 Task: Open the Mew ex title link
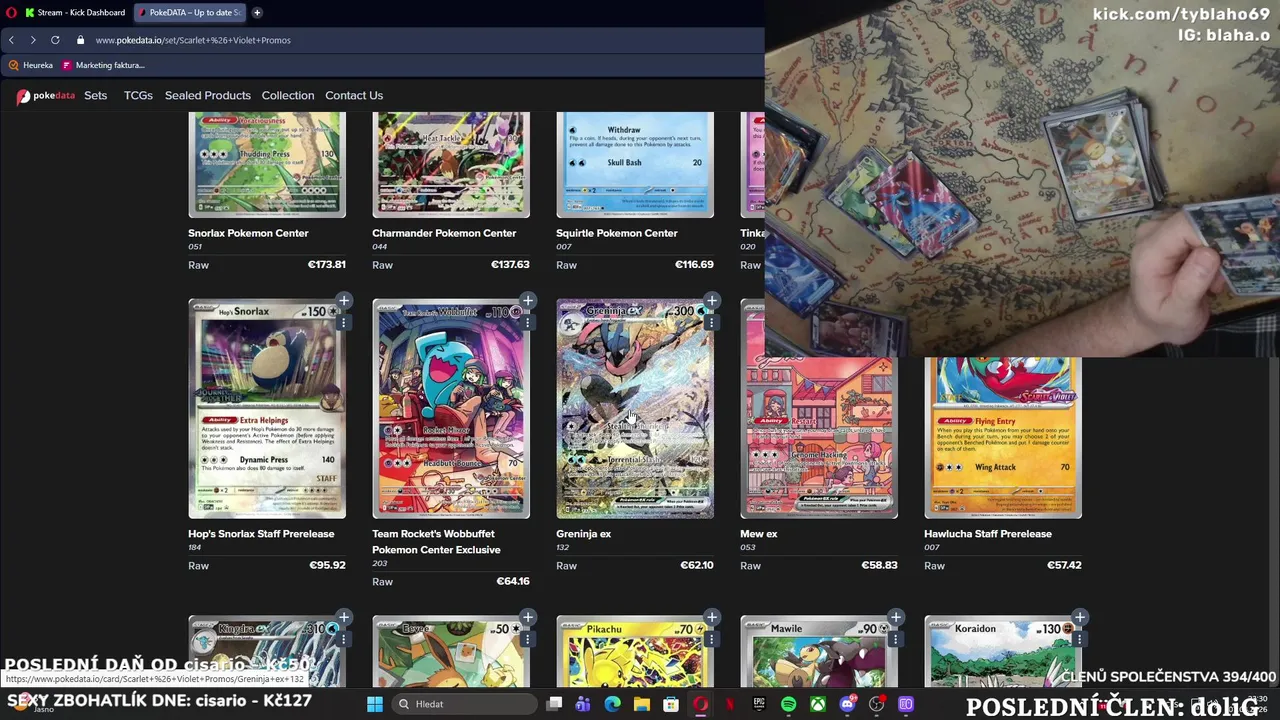click(758, 534)
